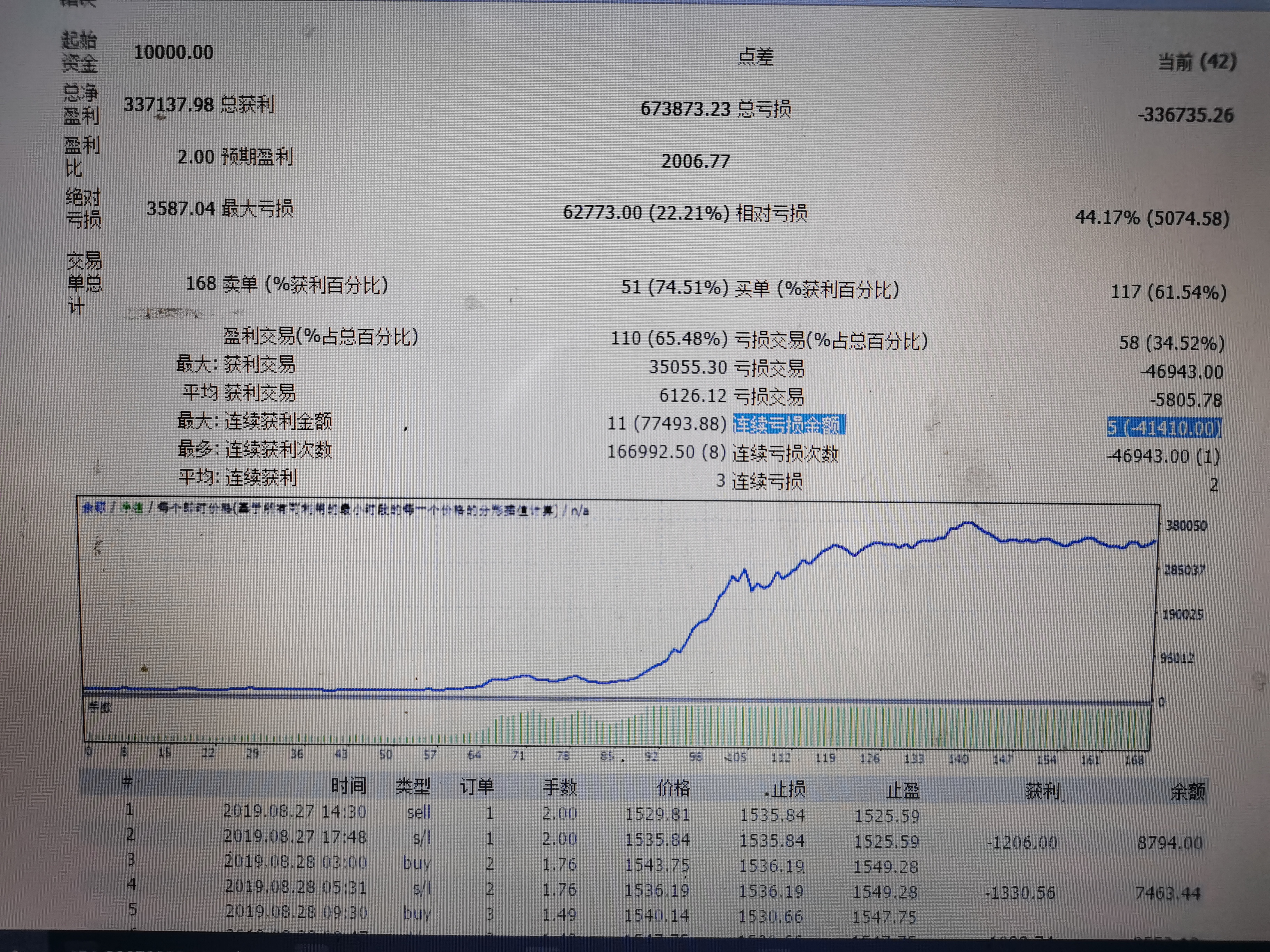Click the expected payoff value 2006.77
This screenshot has width=1270, height=952.
coord(695,161)
